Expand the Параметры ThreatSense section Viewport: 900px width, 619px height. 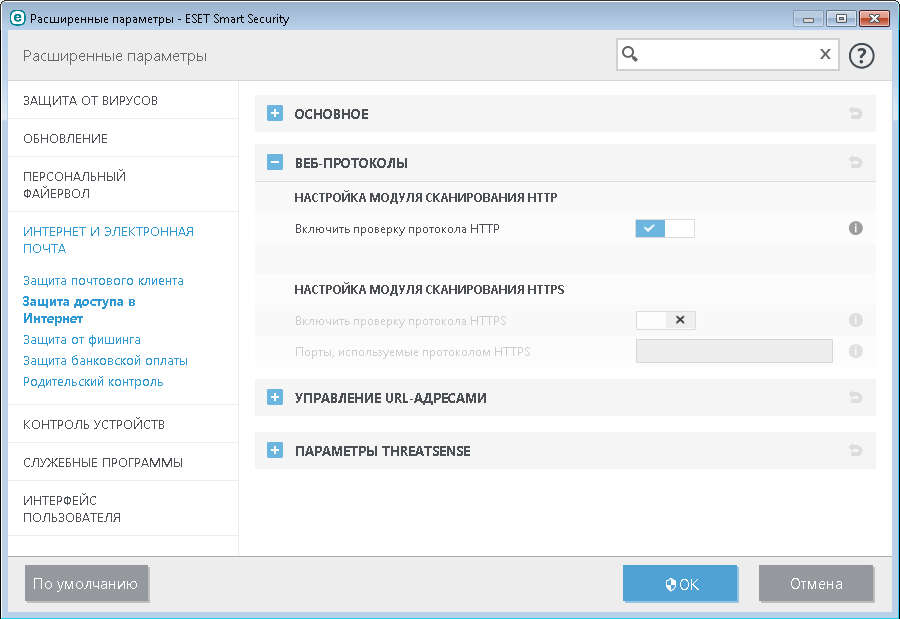point(275,451)
